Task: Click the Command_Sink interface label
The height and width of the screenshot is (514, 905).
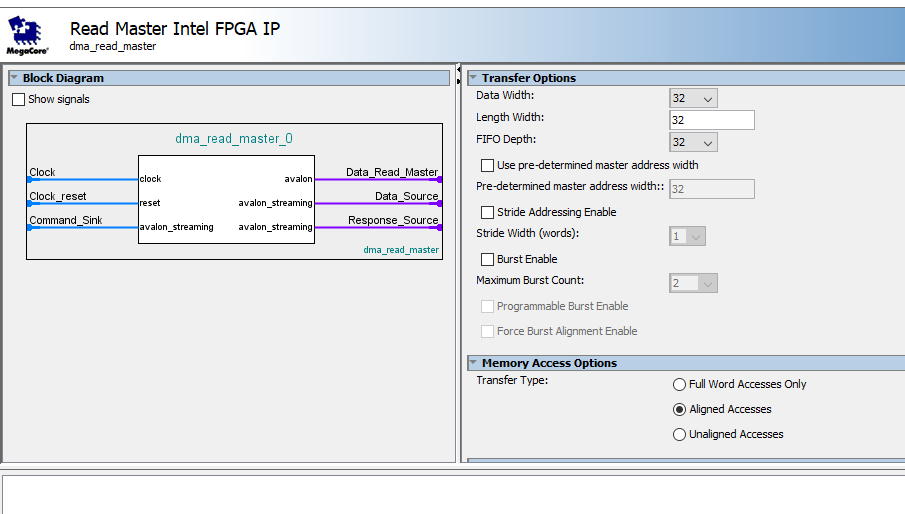Action: [66, 220]
